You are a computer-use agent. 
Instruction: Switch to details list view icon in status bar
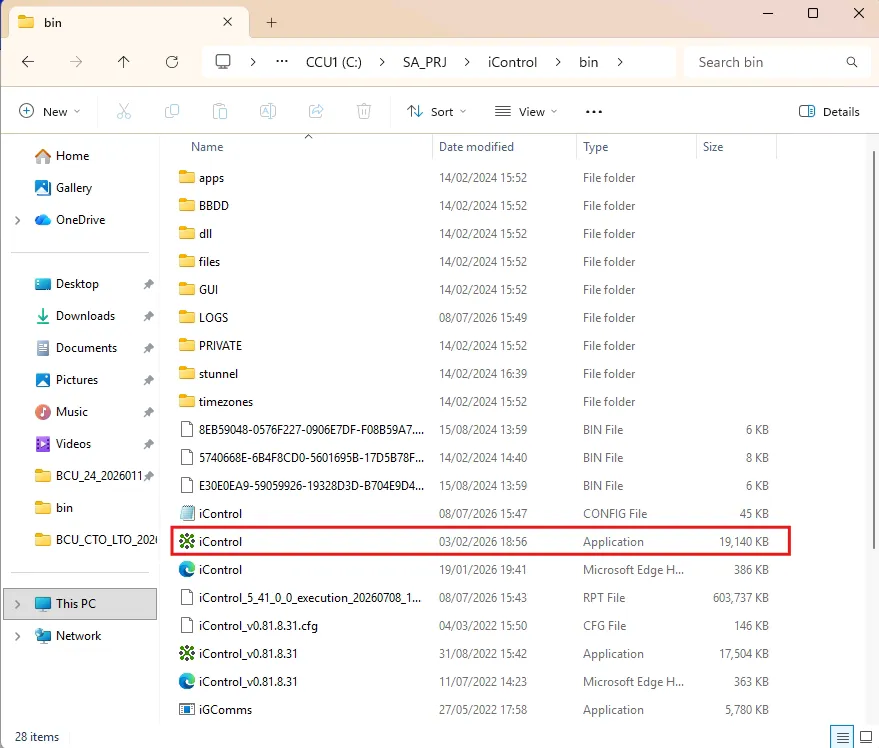[842, 737]
